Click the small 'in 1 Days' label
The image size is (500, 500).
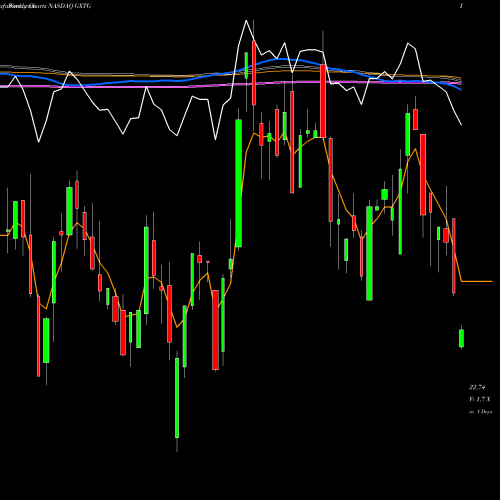click(480, 412)
